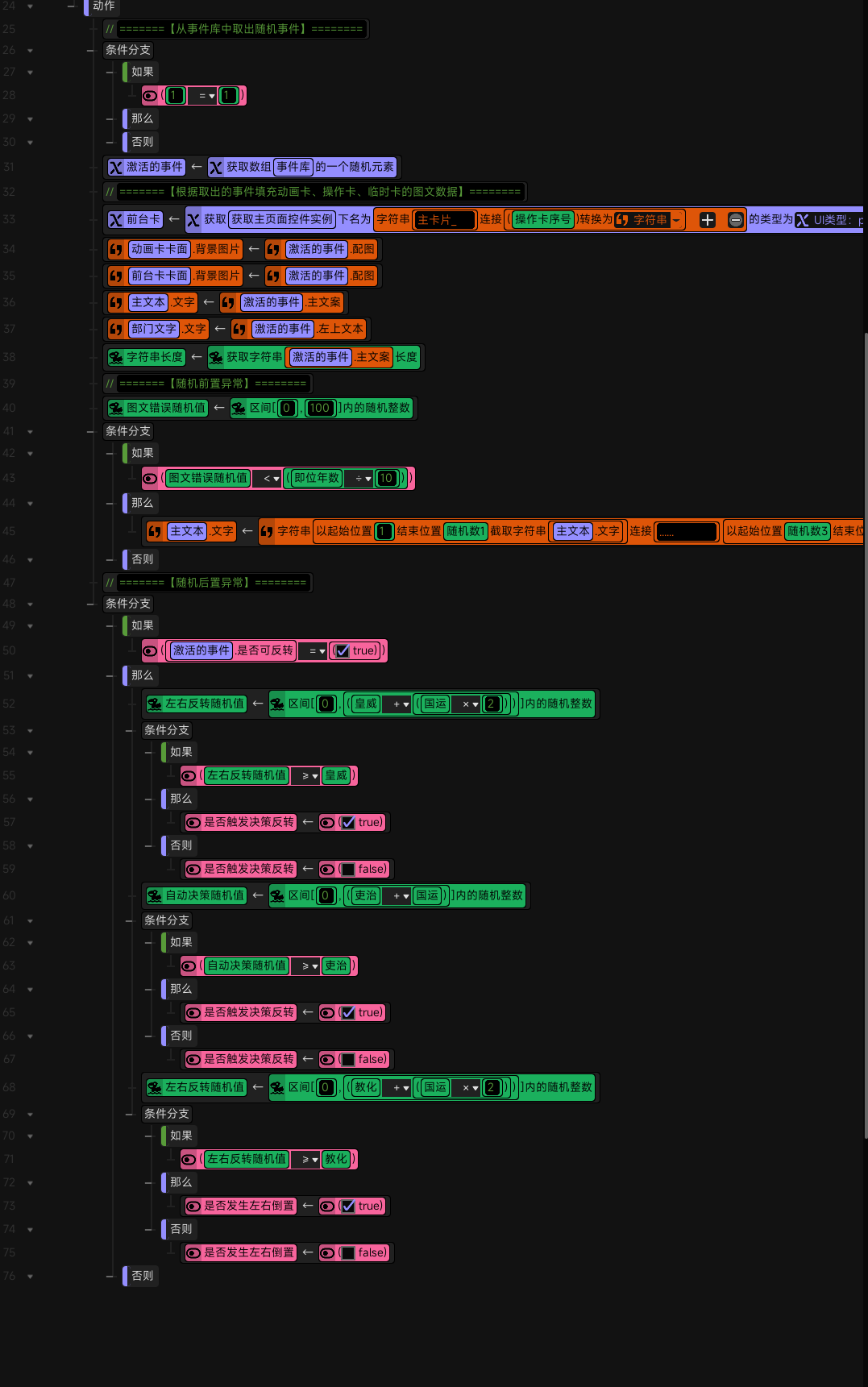Click the icon before 图文错误随机值 assignment on line 40
868x1387 pixels.
click(116, 409)
